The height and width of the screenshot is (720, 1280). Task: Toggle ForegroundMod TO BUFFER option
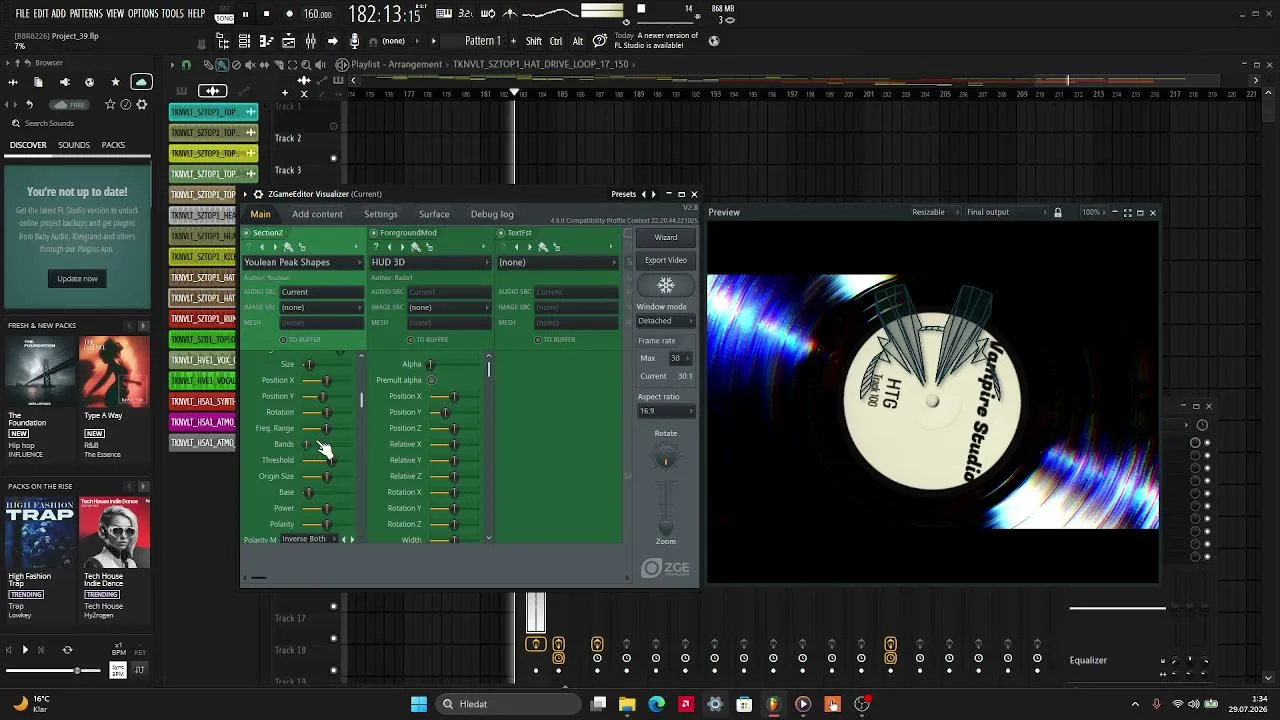coord(428,340)
